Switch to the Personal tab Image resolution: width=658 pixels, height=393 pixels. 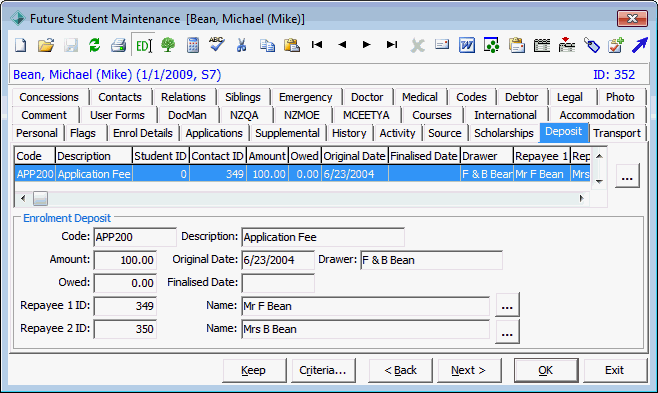pos(37,133)
